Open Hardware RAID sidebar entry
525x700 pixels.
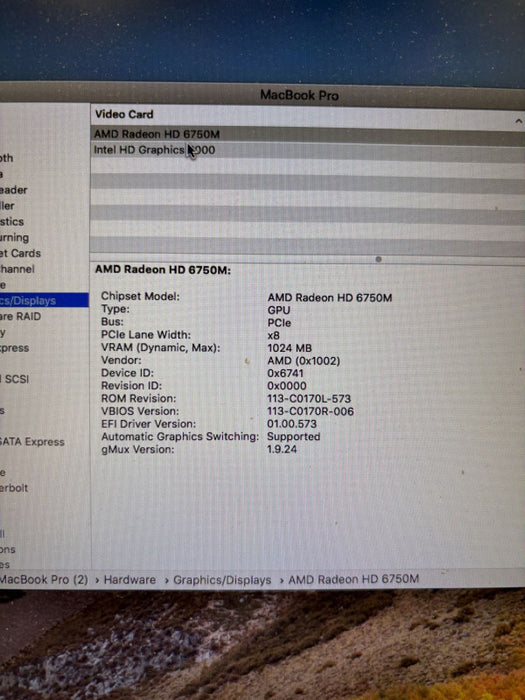click(21, 317)
